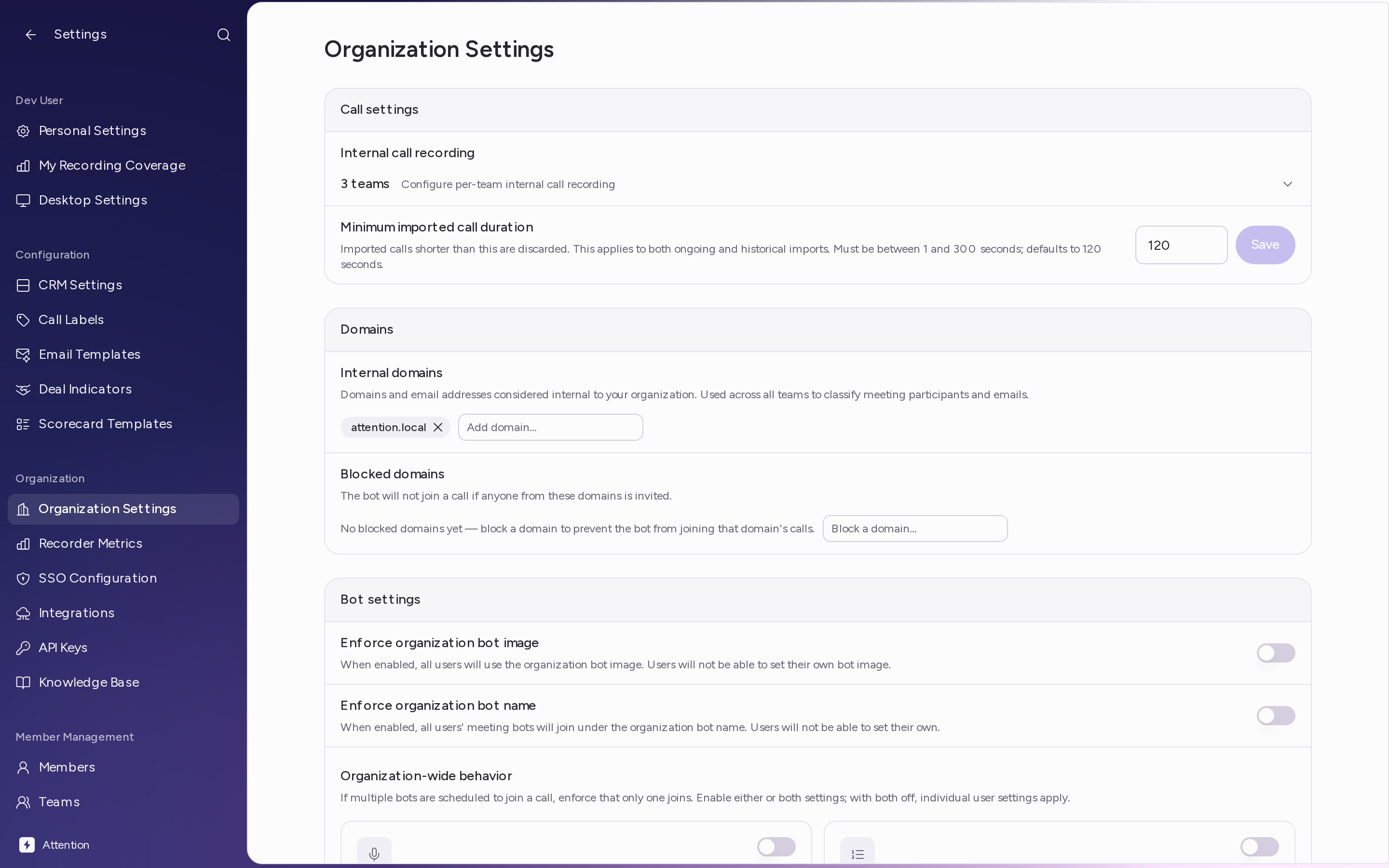
Task: Click the Attention workspace label
Action: (x=66, y=845)
